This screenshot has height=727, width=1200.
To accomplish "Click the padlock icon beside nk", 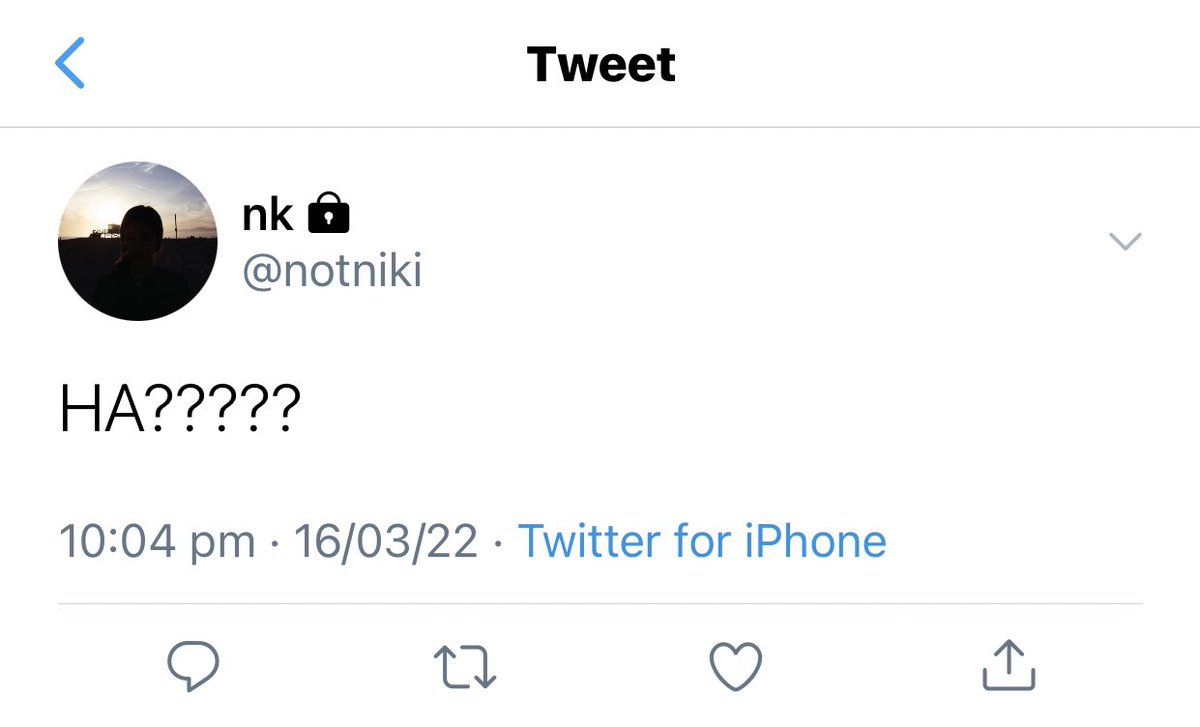I will pyautogui.click(x=327, y=213).
